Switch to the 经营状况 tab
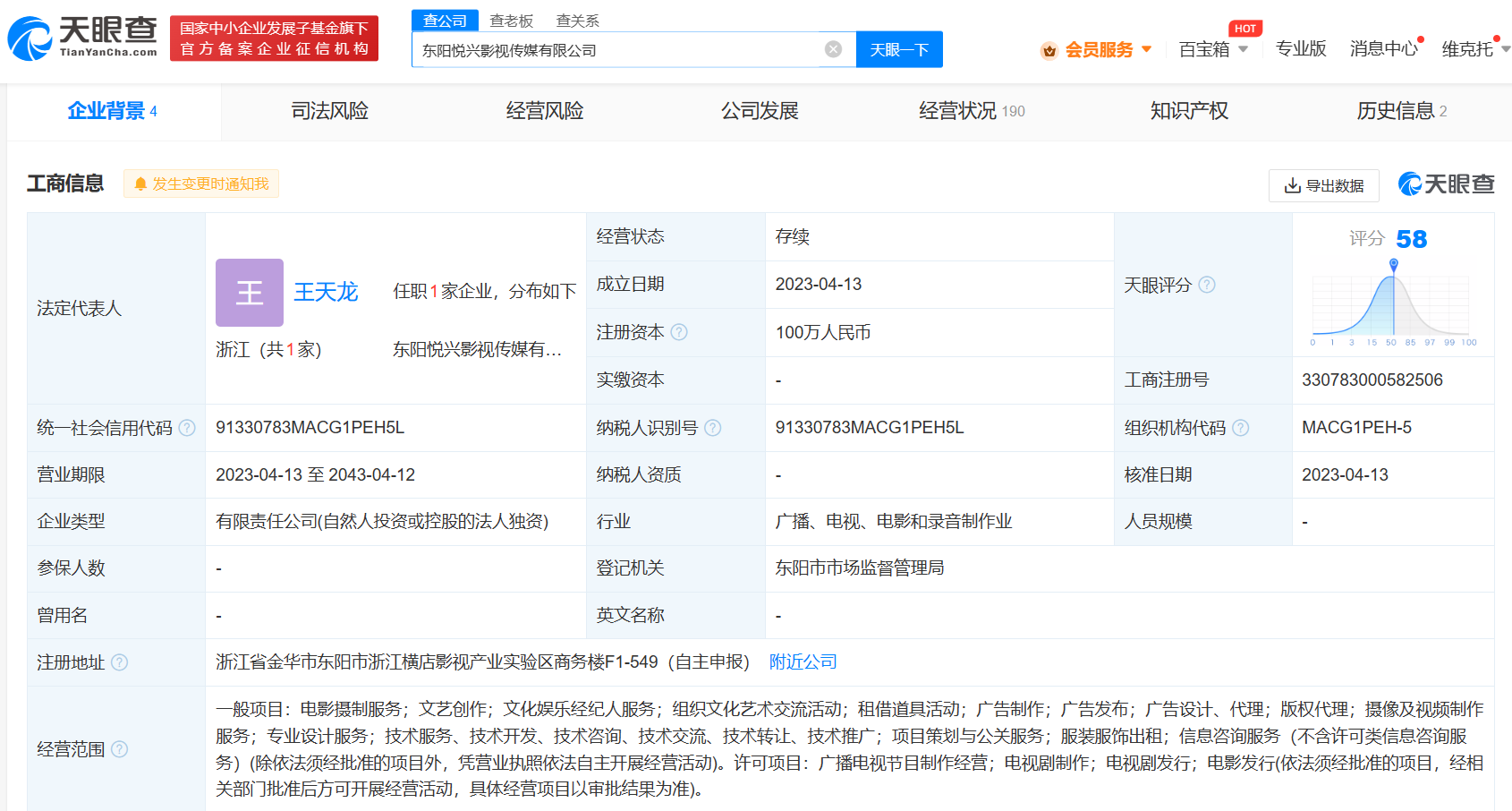Viewport: 1512px width, 811px height. coord(972,111)
